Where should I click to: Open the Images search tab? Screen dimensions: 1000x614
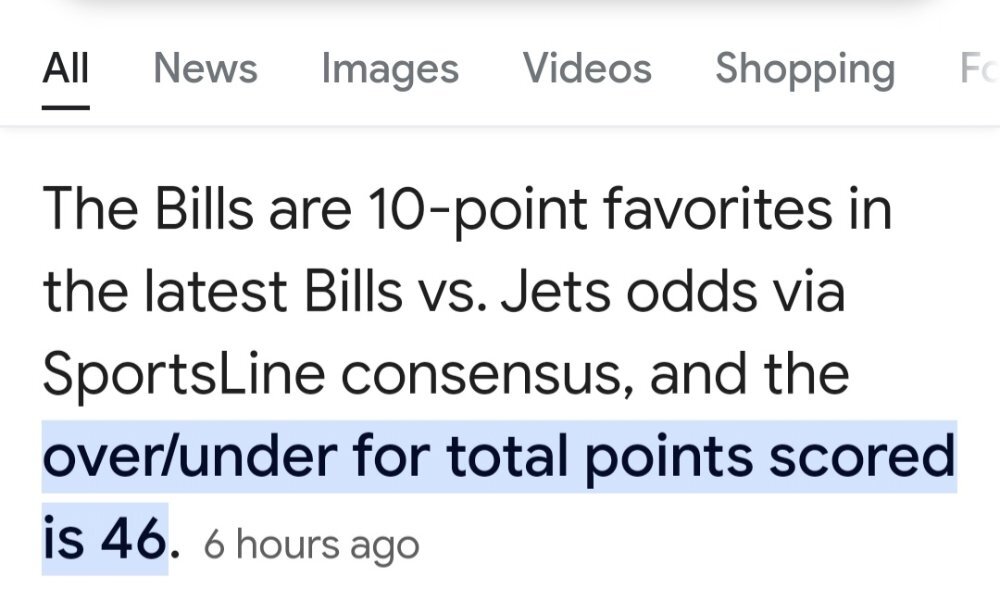(x=390, y=69)
